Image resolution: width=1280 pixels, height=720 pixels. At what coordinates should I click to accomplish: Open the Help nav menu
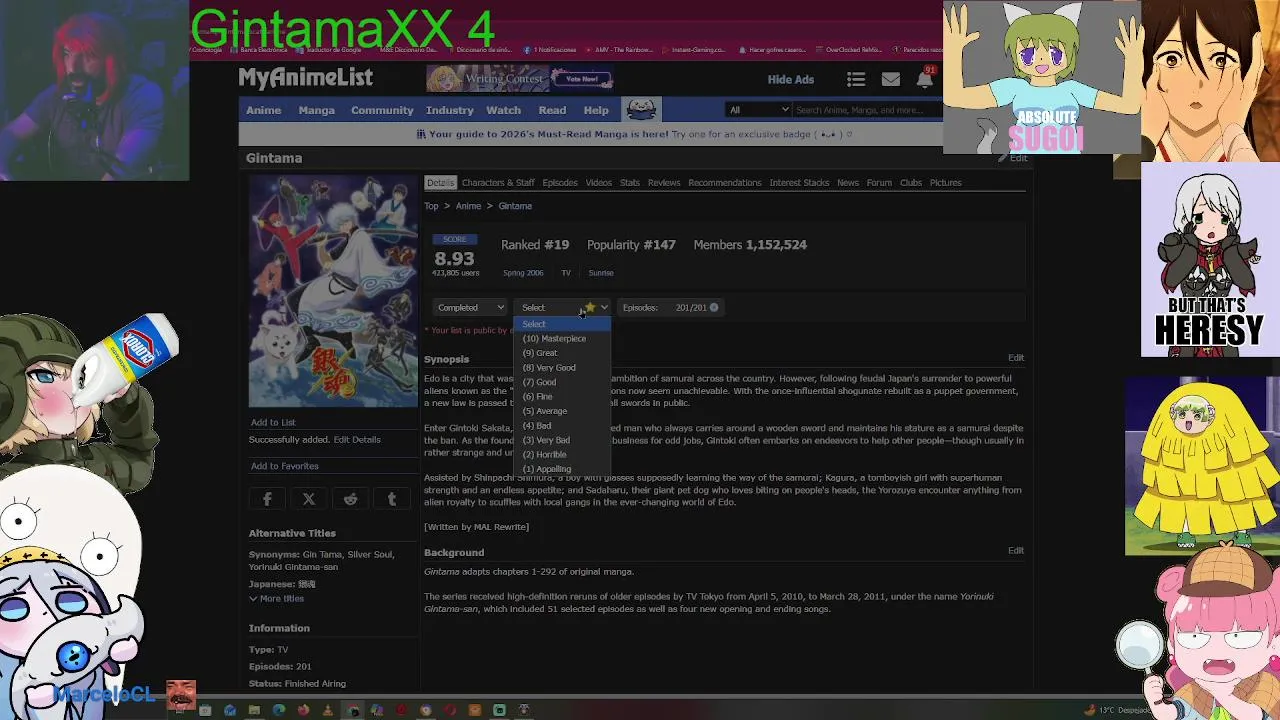[596, 110]
